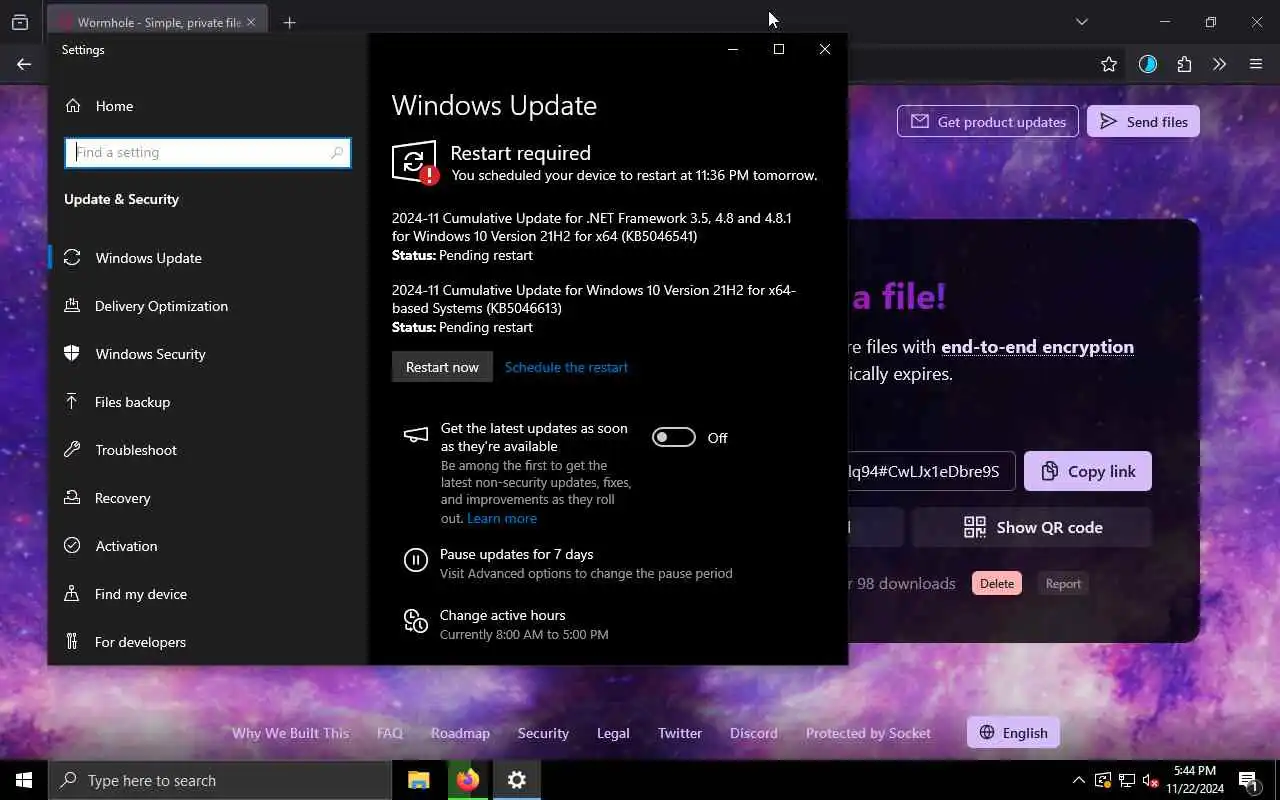Click Send files button in Wormhole
This screenshot has width=1280, height=800.
[1143, 122]
